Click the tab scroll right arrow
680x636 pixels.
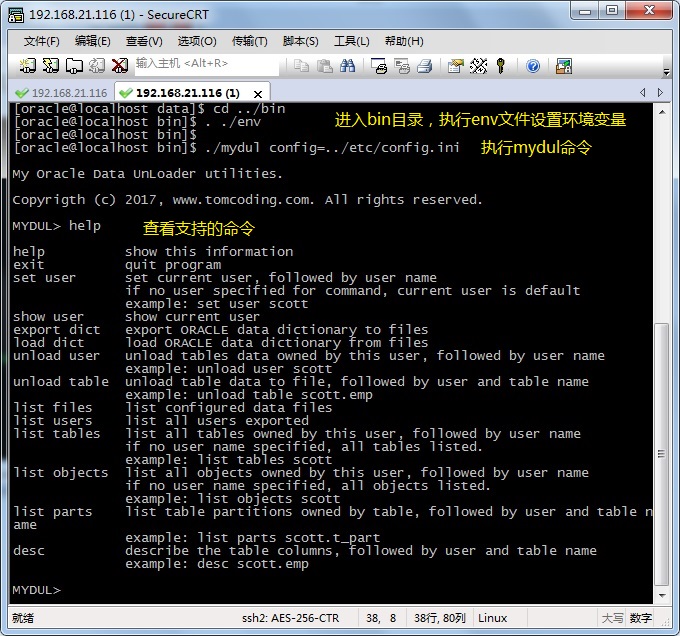tap(660, 92)
